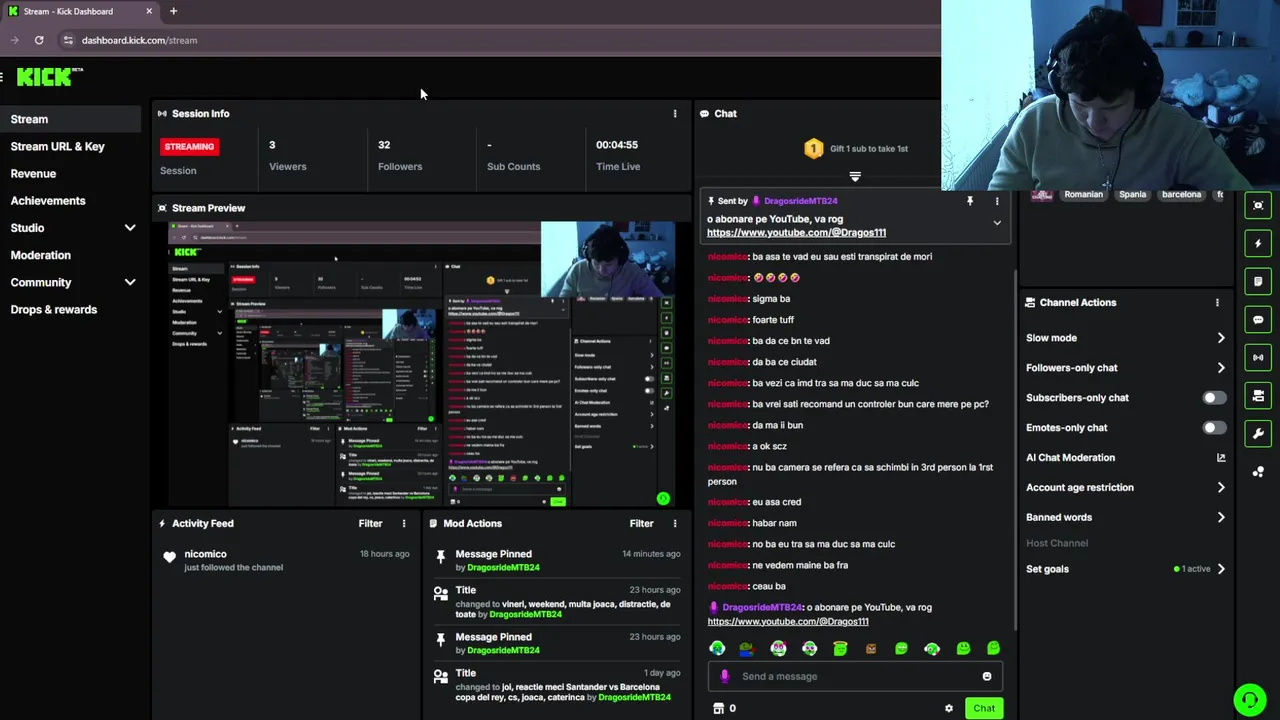Expand Account age restriction settings
1280x720 pixels.
click(1220, 487)
